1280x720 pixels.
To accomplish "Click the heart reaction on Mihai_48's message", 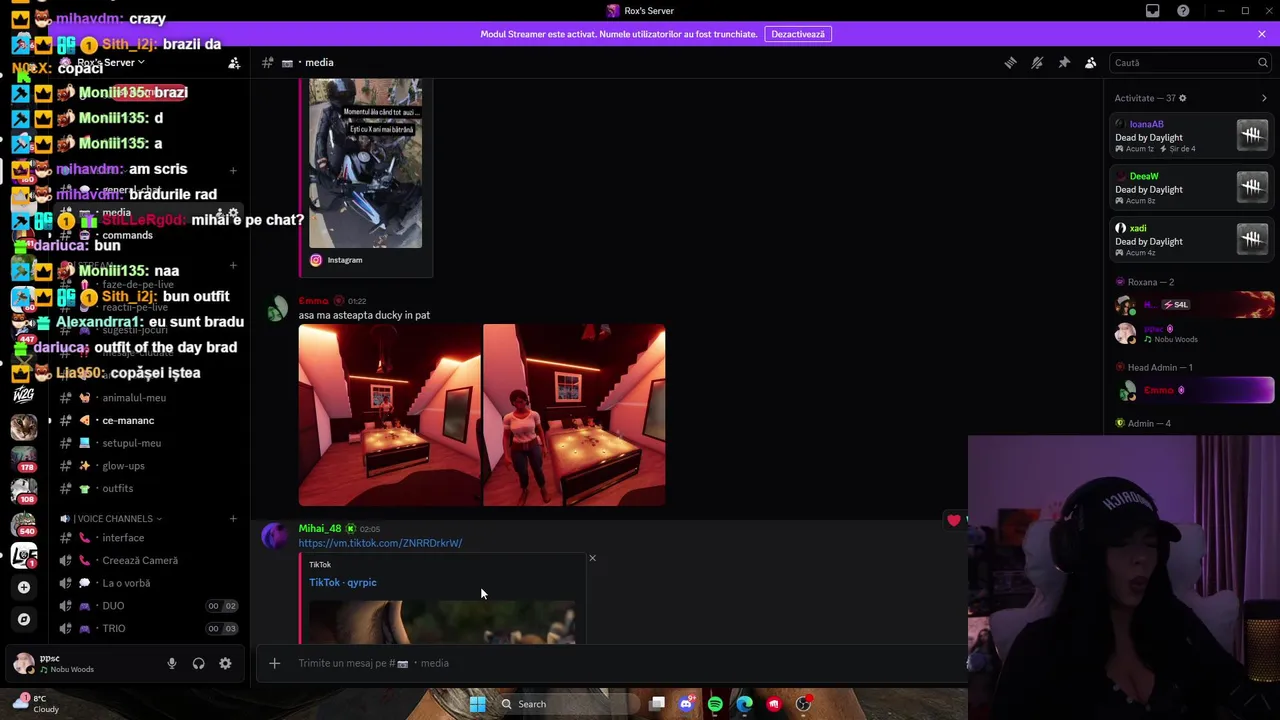I will [954, 520].
